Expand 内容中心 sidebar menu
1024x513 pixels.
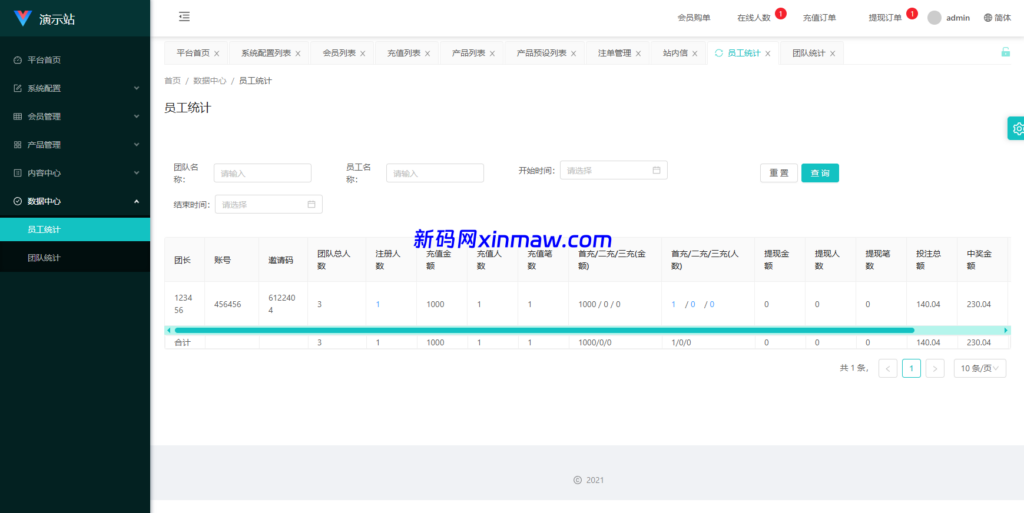(75, 173)
